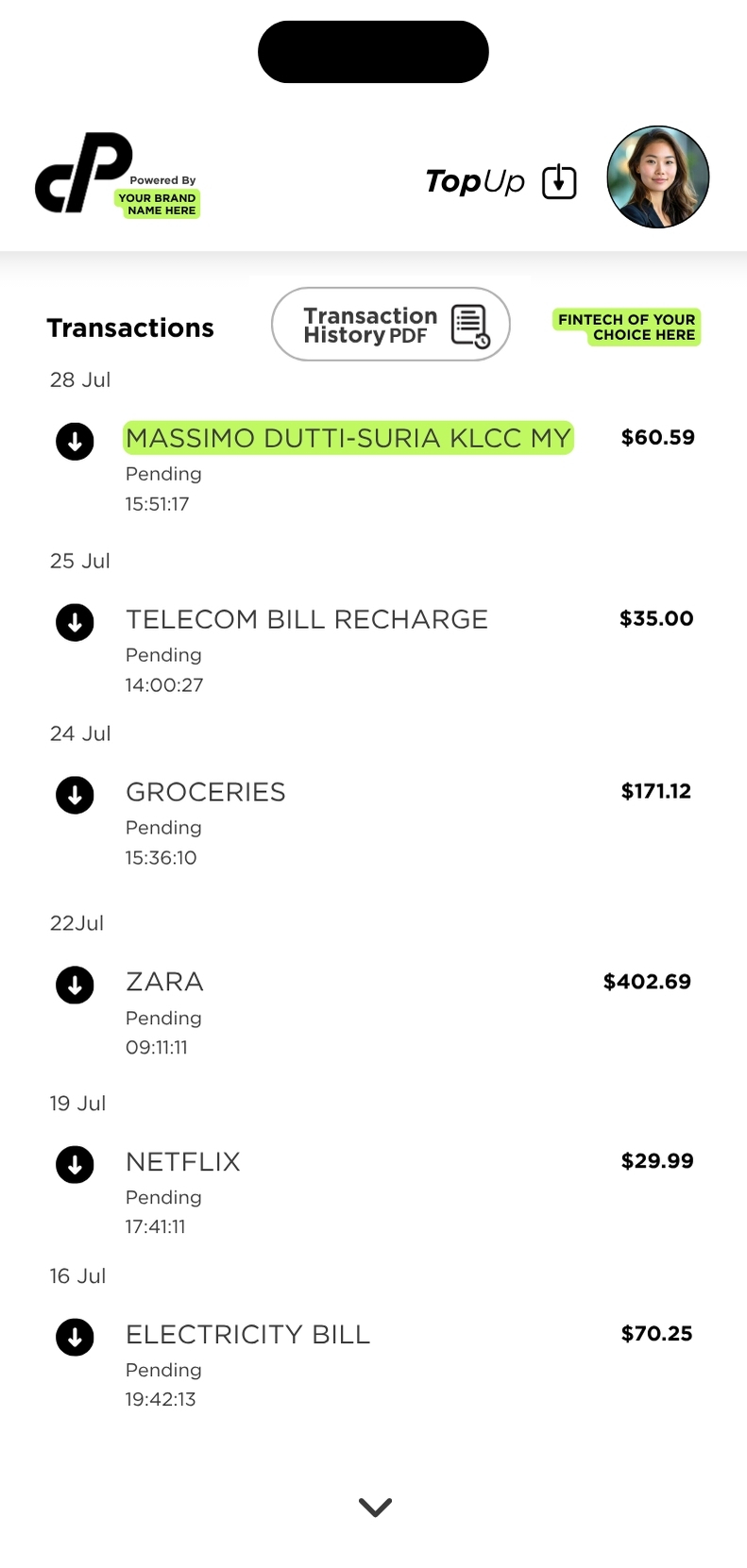Click the cP brand logo
Image resolution: width=747 pixels, height=1568 pixels.
pyautogui.click(x=83, y=173)
